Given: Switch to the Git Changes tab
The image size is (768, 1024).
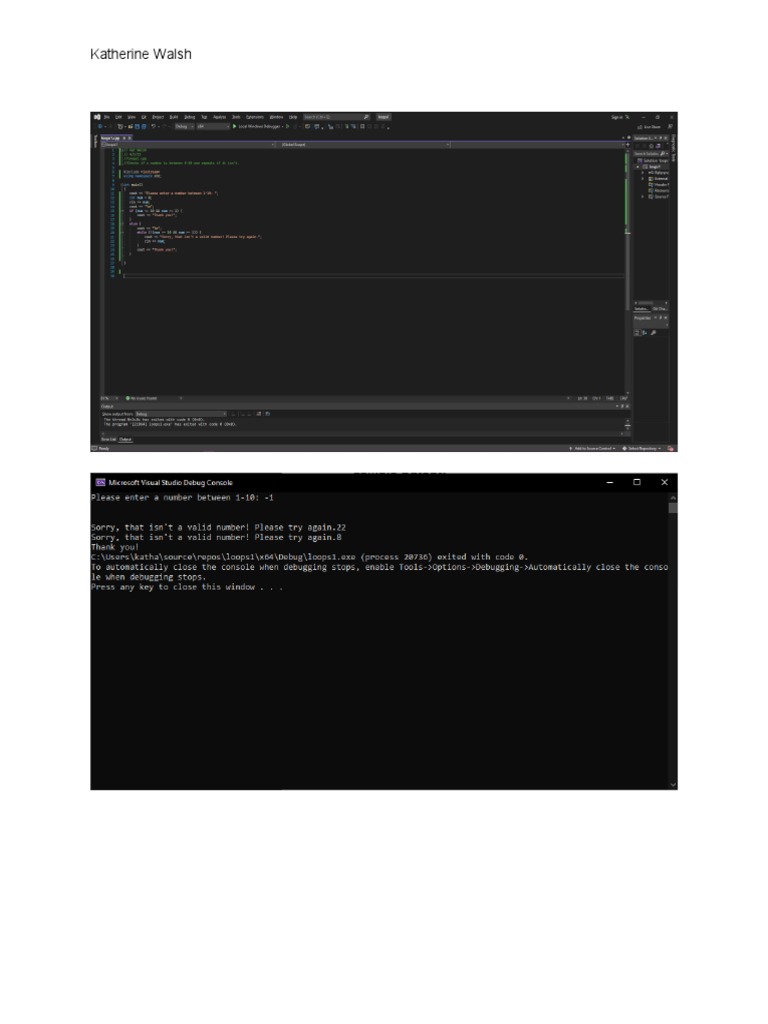Looking at the screenshot, I should [x=659, y=309].
